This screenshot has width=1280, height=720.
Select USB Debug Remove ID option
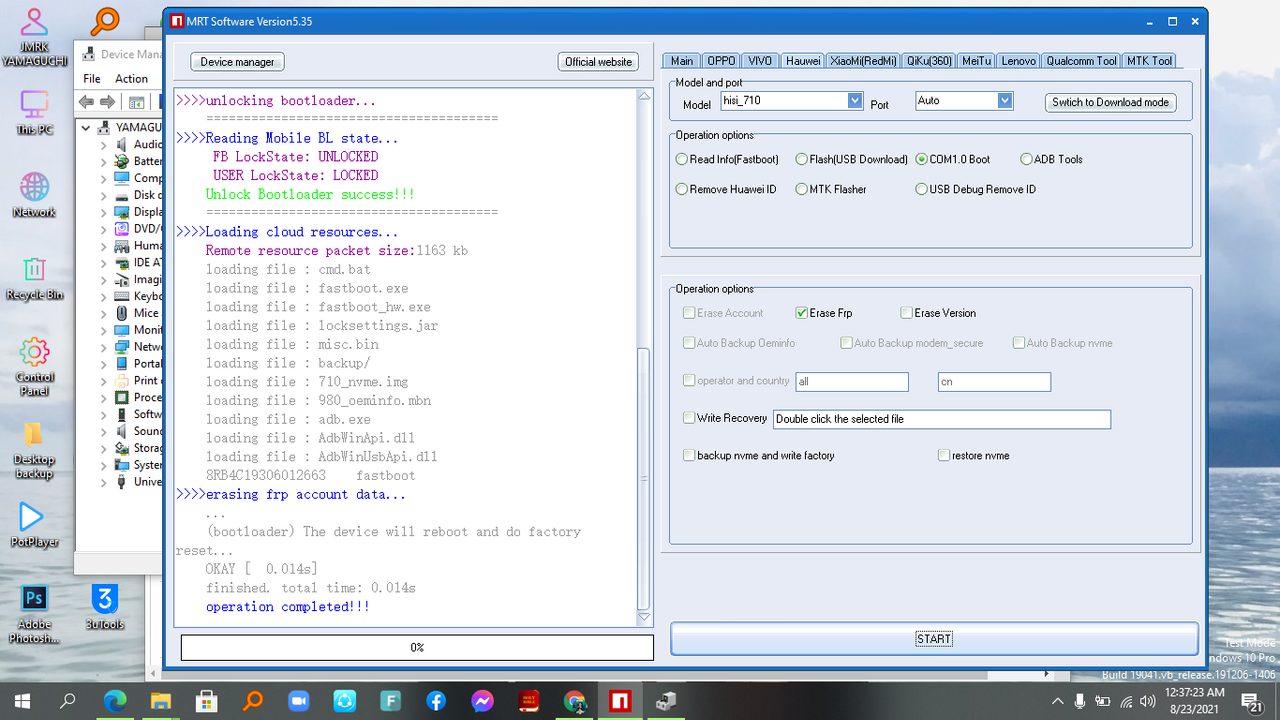pos(976,189)
